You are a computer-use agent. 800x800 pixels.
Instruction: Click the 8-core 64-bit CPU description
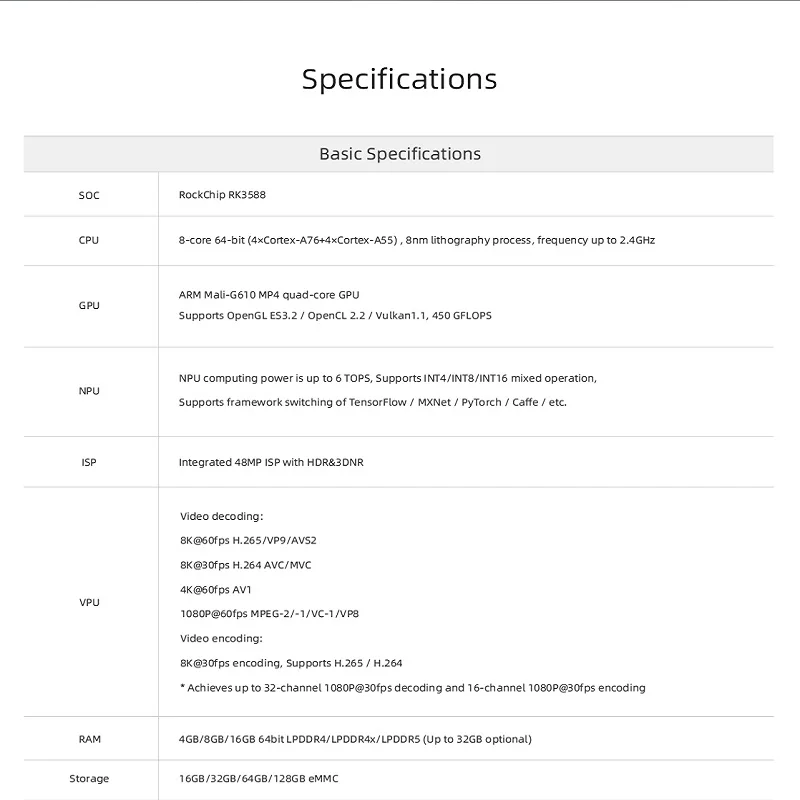point(416,240)
